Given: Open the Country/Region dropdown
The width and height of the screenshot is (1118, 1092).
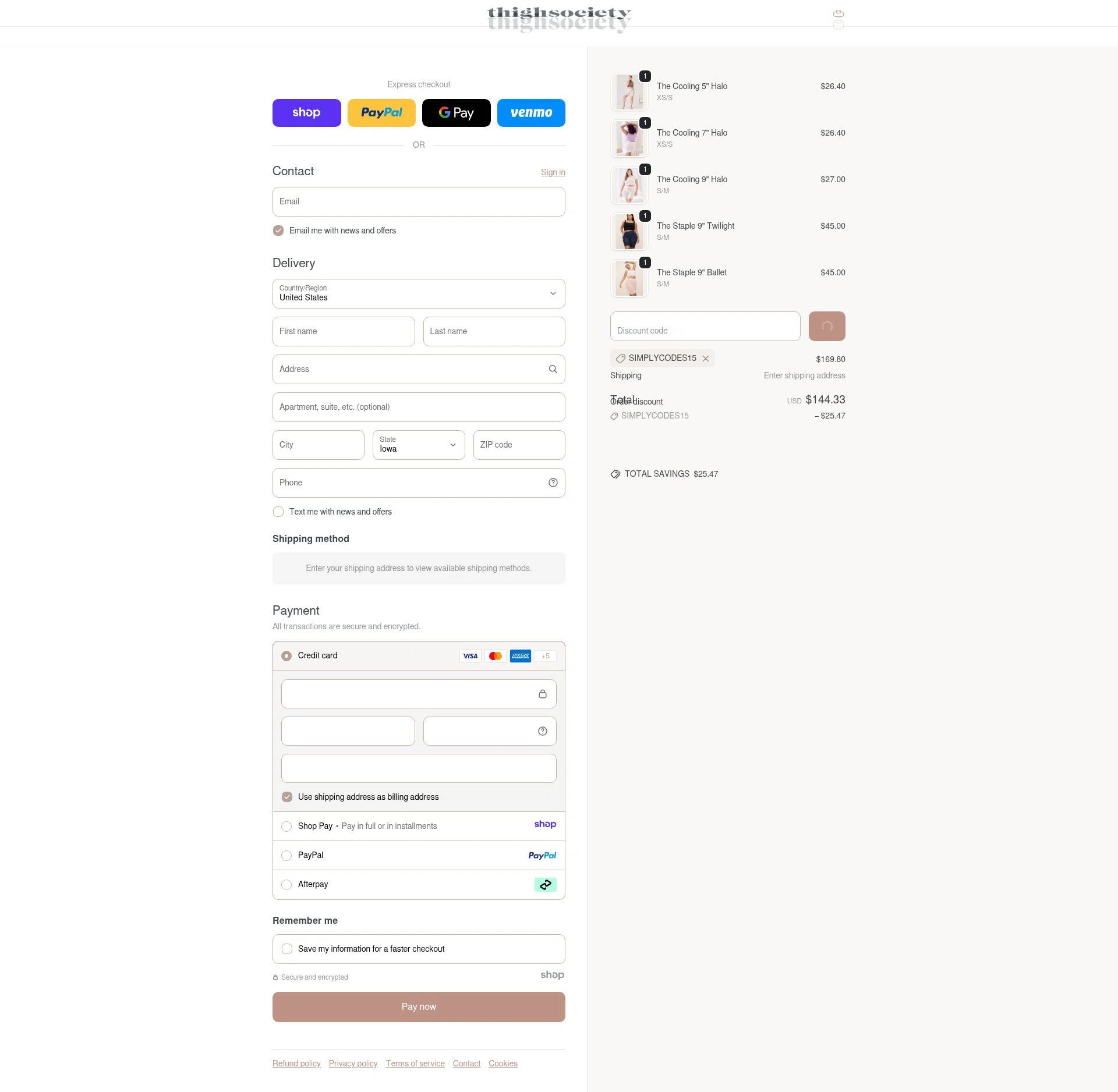Looking at the screenshot, I should point(419,293).
